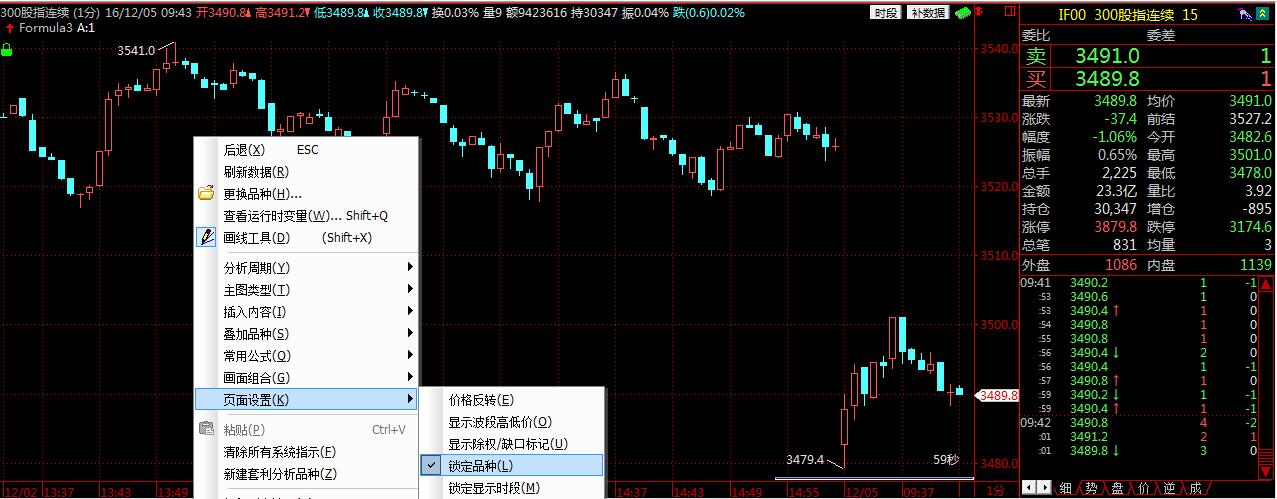This screenshot has height=499, width=1277.
Task: Click the green lock icon on chart
Action: [x=7, y=49]
